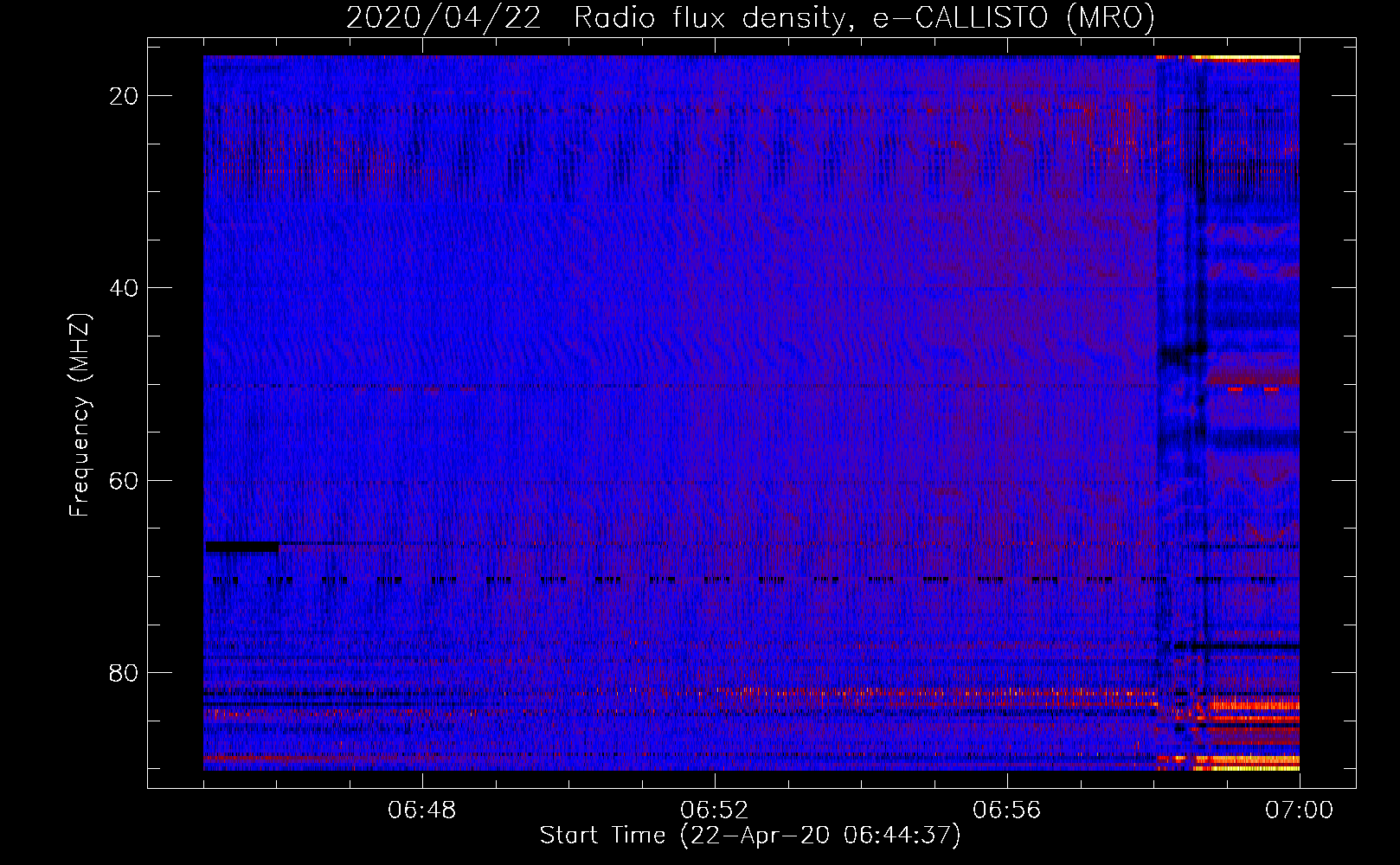
Task: Click the "40" frequency tick label
Action: pyautogui.click(x=124, y=288)
